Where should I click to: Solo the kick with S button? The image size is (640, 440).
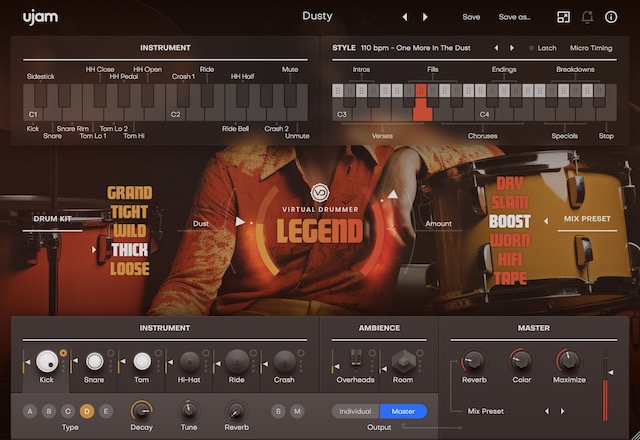click(278, 411)
